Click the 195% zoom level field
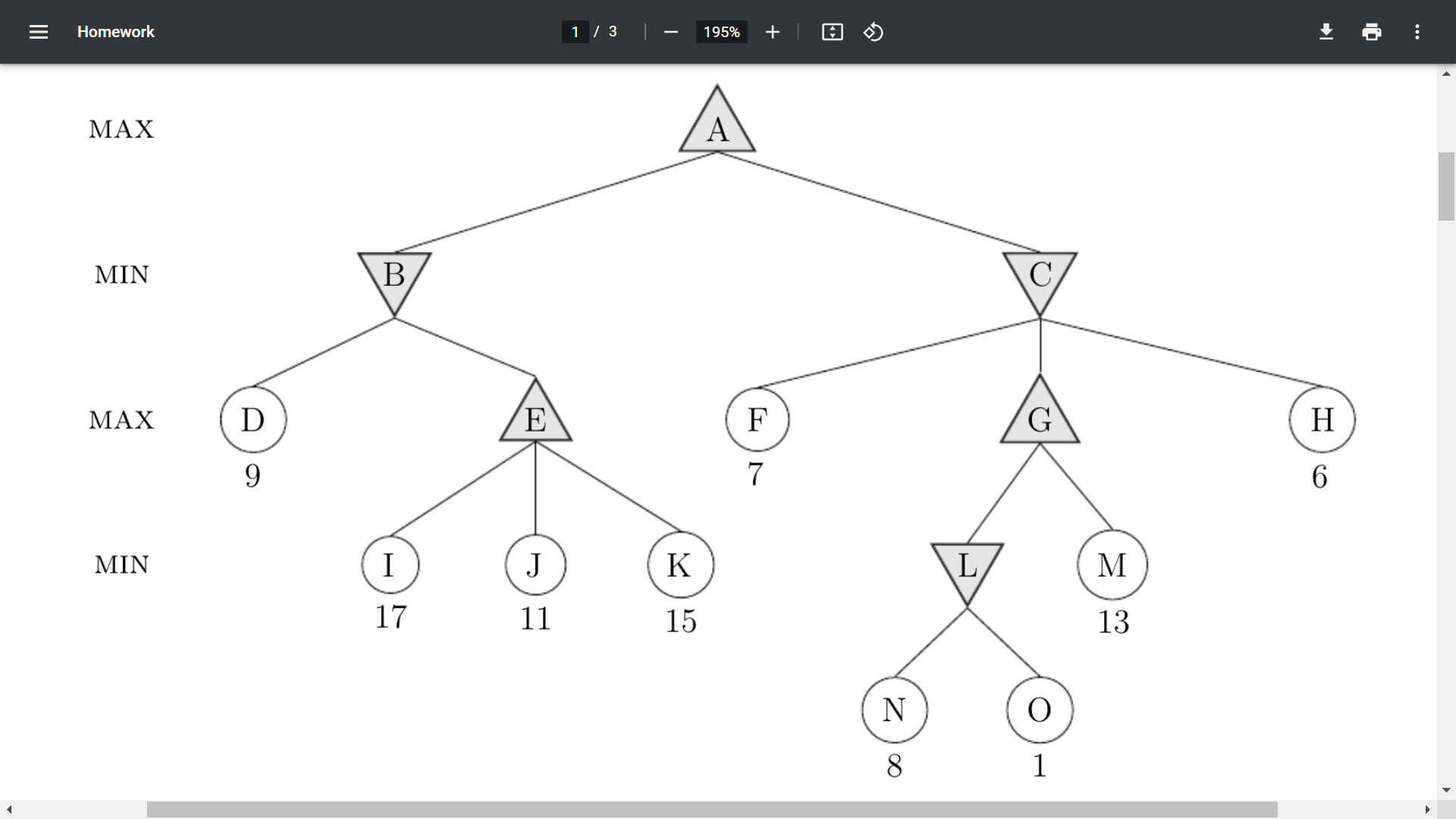This screenshot has height=819, width=1456. click(x=721, y=32)
